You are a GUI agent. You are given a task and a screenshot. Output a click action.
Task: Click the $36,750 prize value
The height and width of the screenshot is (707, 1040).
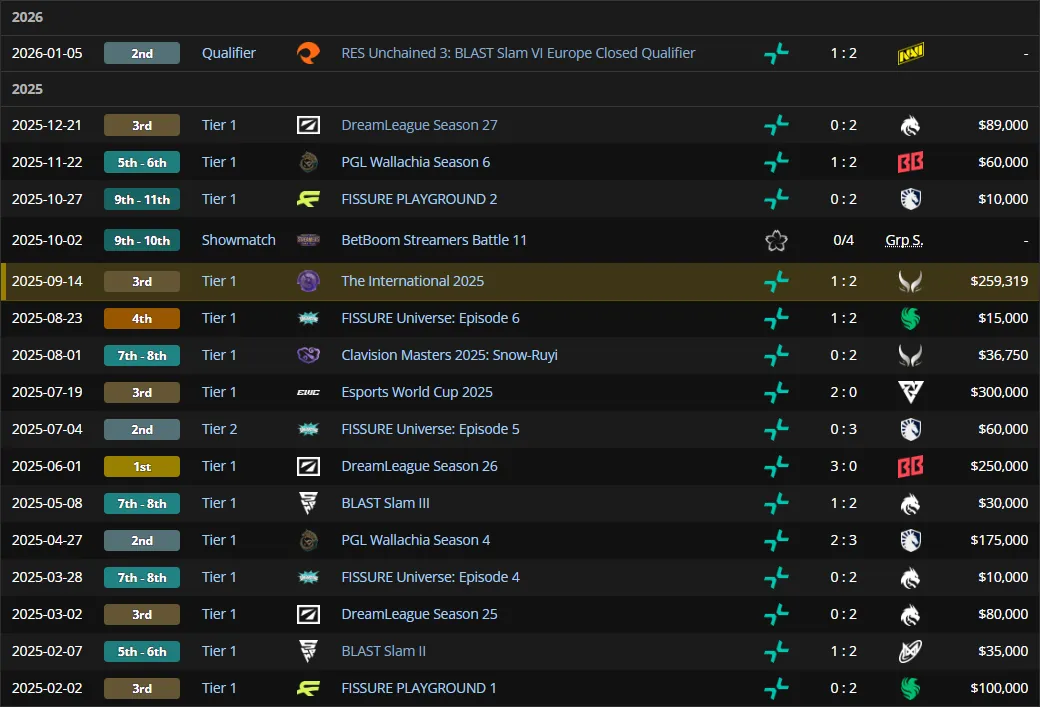(1003, 355)
